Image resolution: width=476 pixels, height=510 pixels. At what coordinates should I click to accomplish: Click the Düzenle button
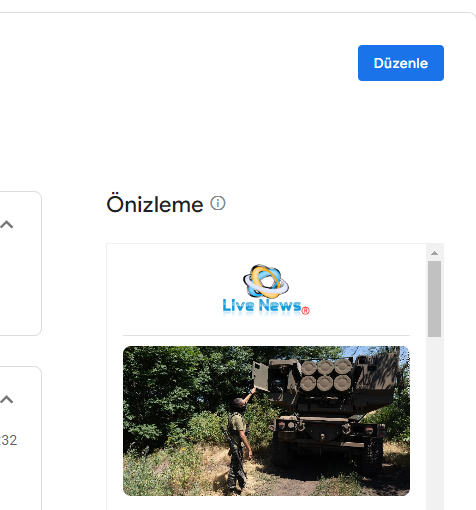tap(401, 63)
